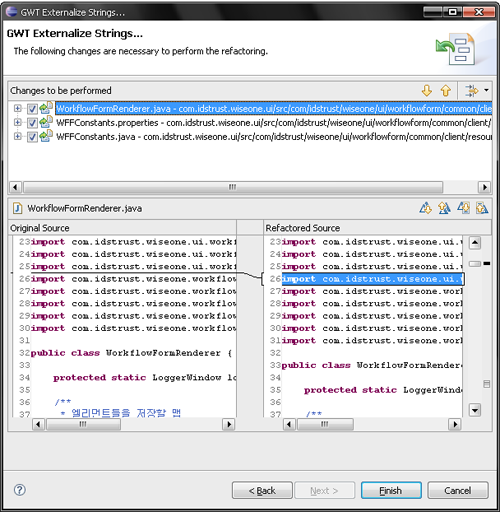The height and width of the screenshot is (512, 500).
Task: Click highlighted line 26 import in Refactored Source
Action: tap(373, 279)
